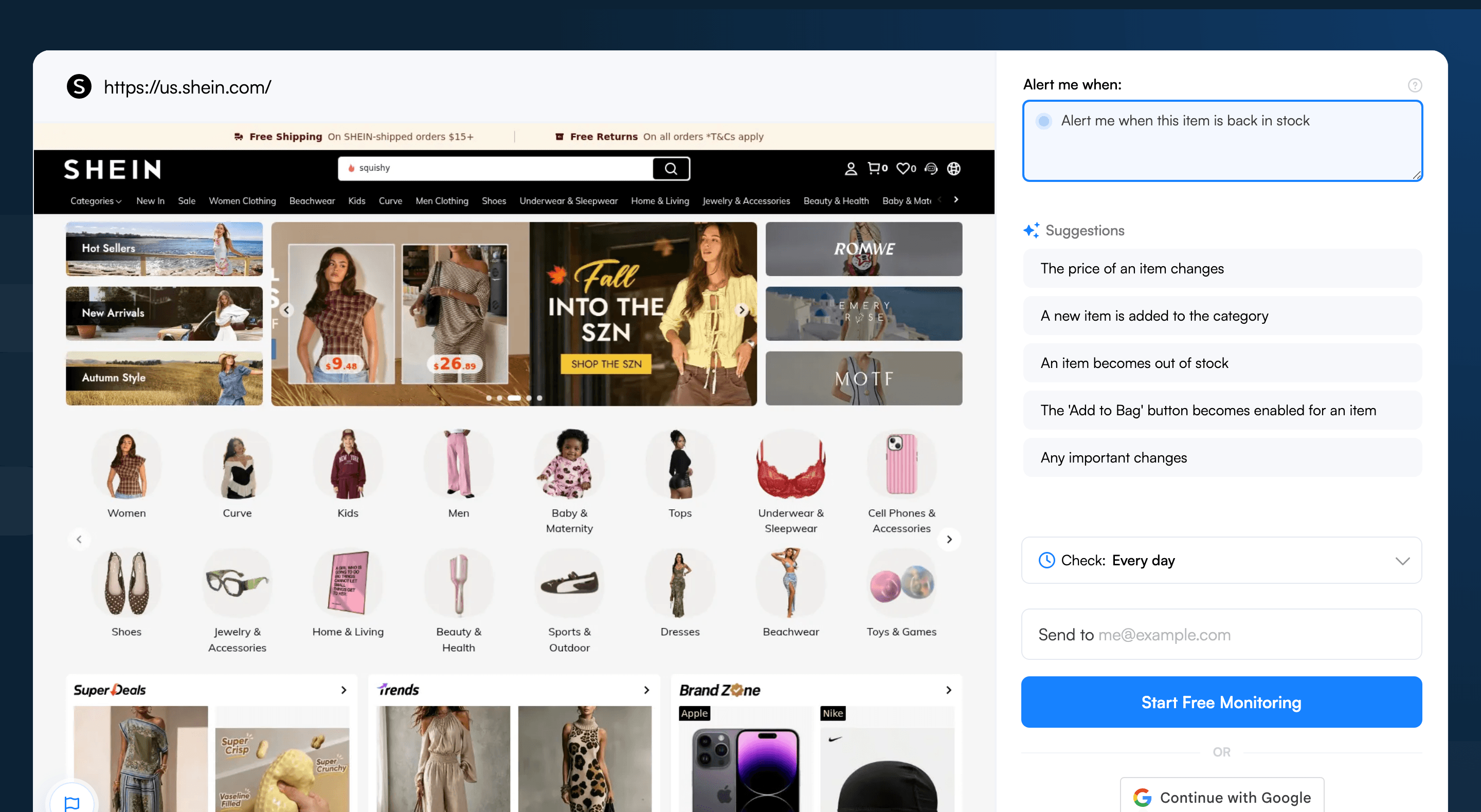Go to previous banner slide arrow

pos(286,310)
